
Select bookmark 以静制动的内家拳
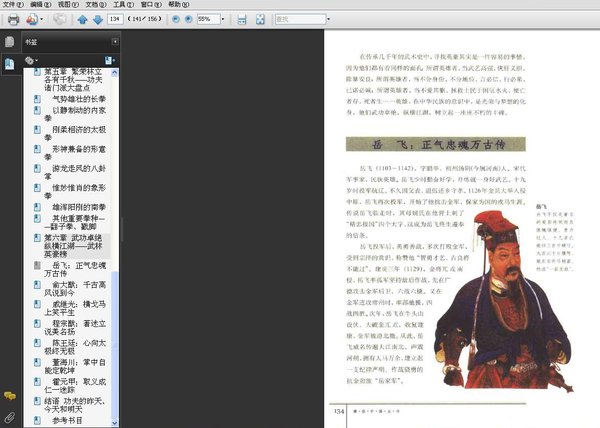pos(75,114)
